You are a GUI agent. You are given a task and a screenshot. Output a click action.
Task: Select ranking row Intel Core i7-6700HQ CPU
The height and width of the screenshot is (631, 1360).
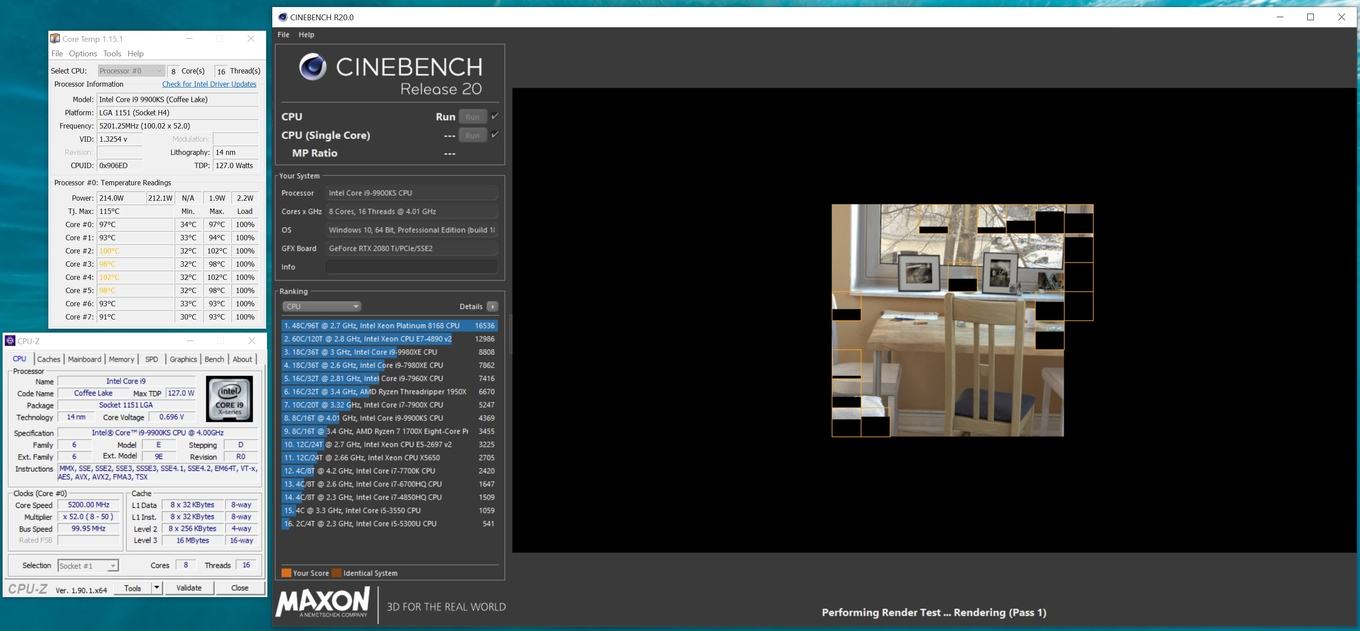(x=390, y=484)
